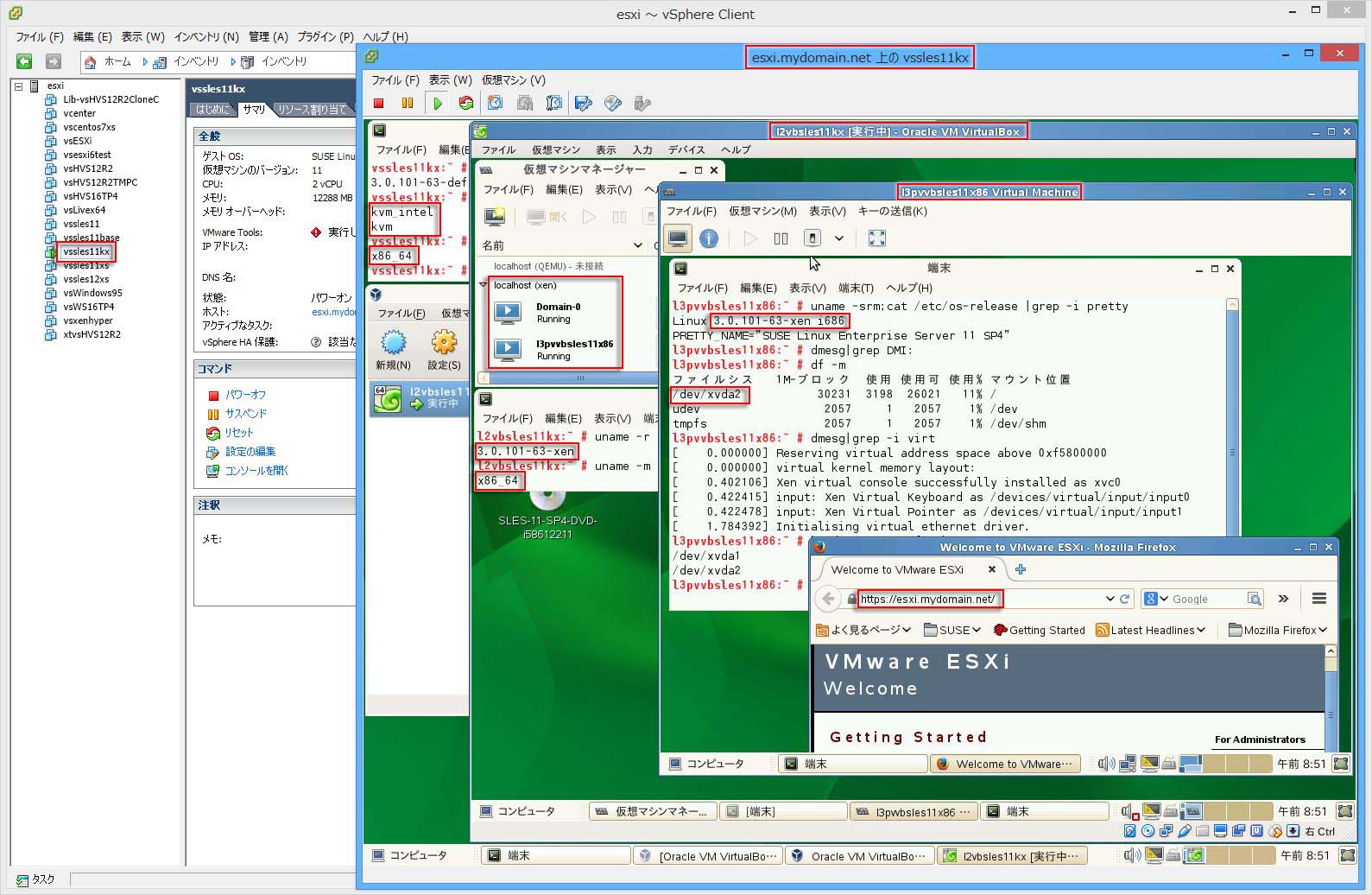This screenshot has height=895, width=1372.
Task: Reload page in Firefox
Action: coord(1125,599)
